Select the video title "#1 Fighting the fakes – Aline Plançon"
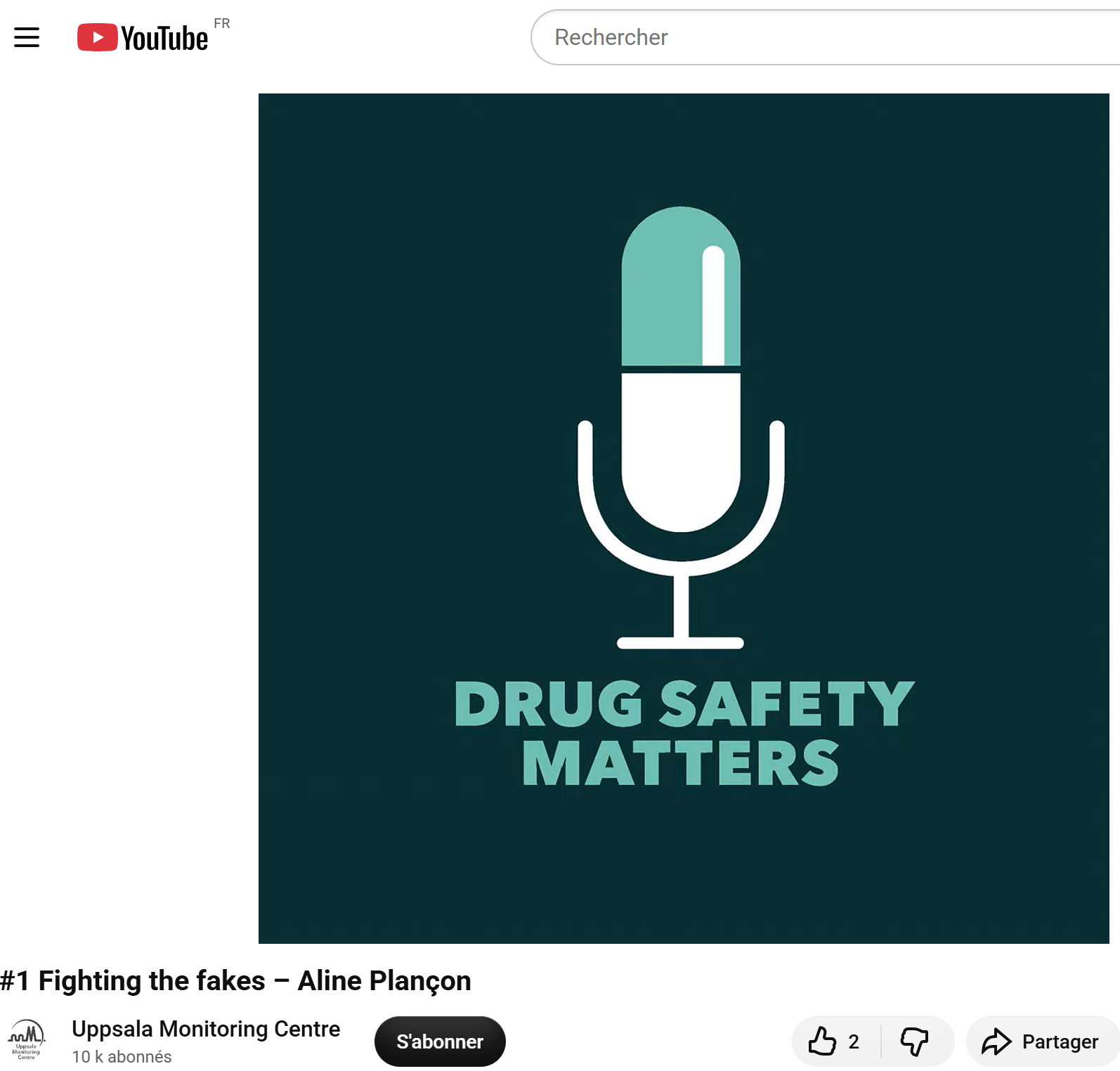 [x=235, y=981]
